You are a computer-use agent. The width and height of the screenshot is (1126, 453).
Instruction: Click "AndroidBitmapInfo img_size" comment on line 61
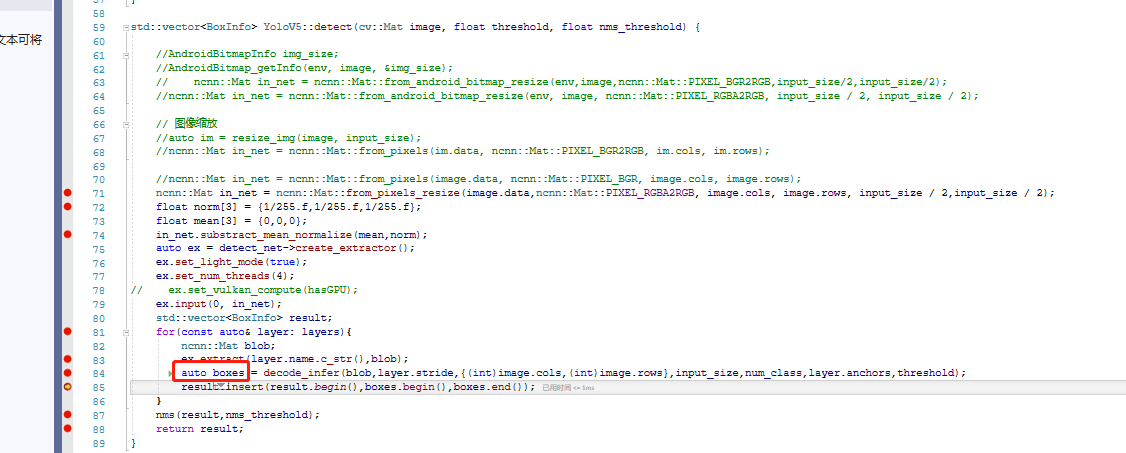(253, 55)
